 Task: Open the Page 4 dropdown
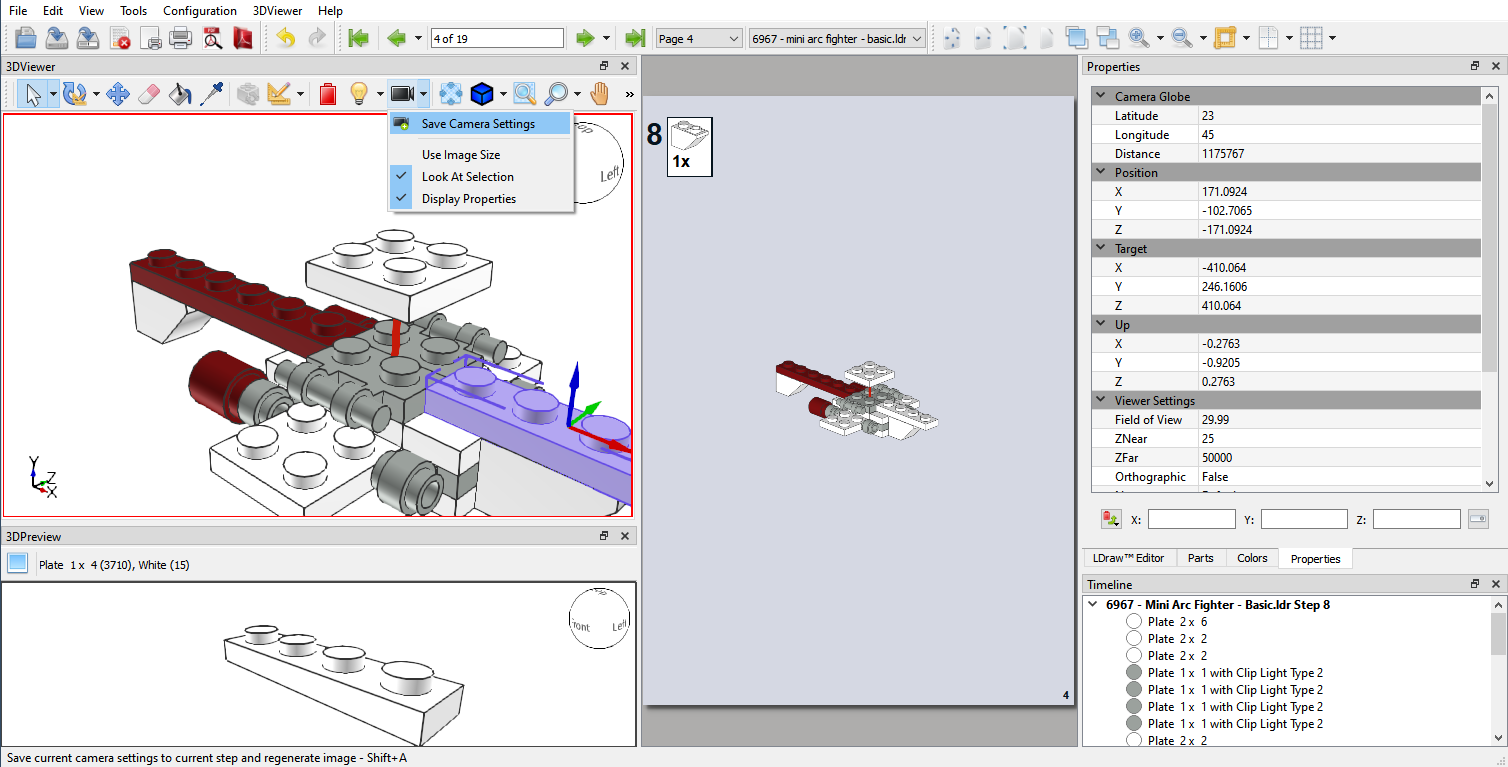tap(698, 37)
